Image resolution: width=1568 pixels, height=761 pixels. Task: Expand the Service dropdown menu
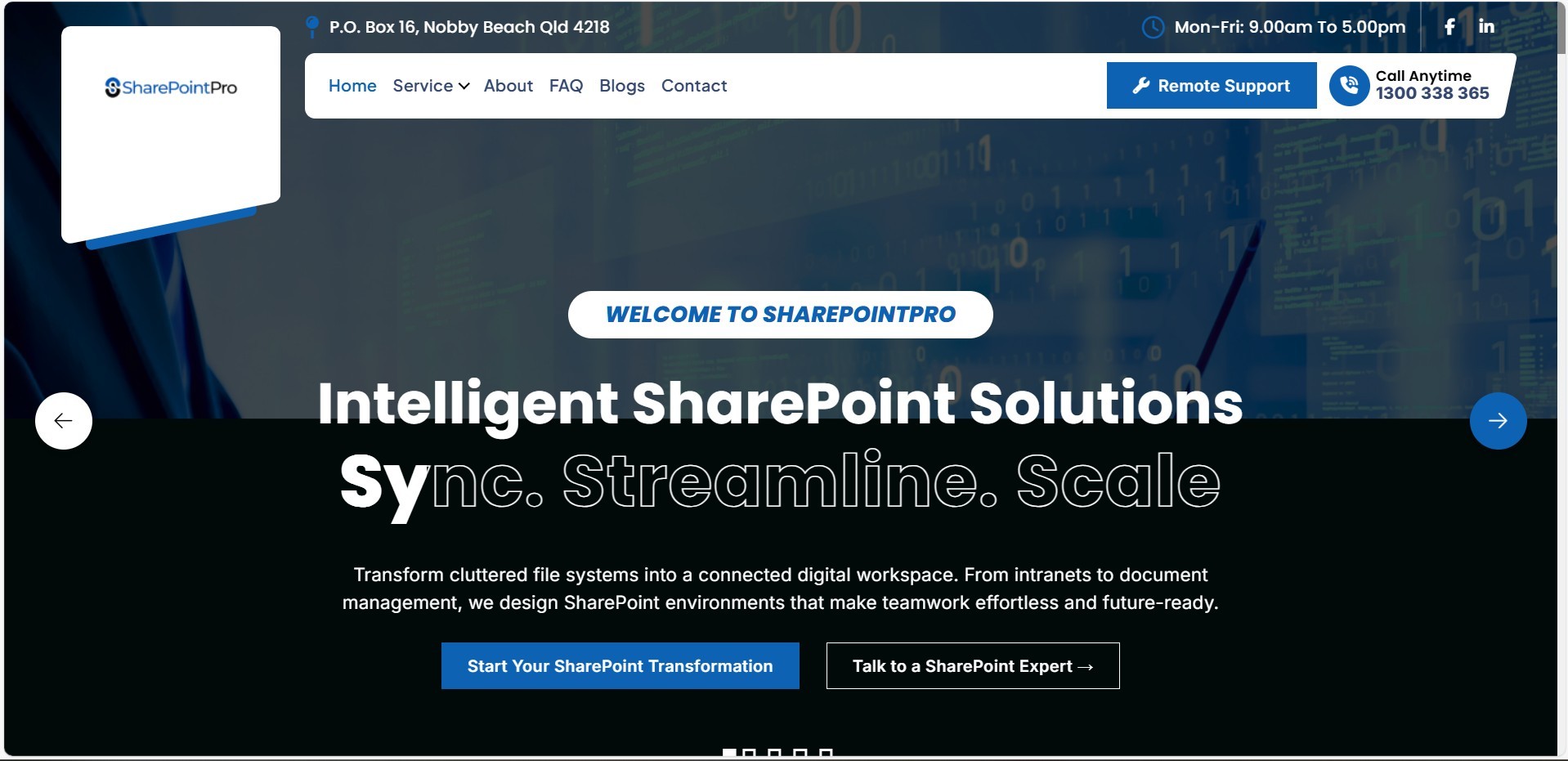[431, 86]
